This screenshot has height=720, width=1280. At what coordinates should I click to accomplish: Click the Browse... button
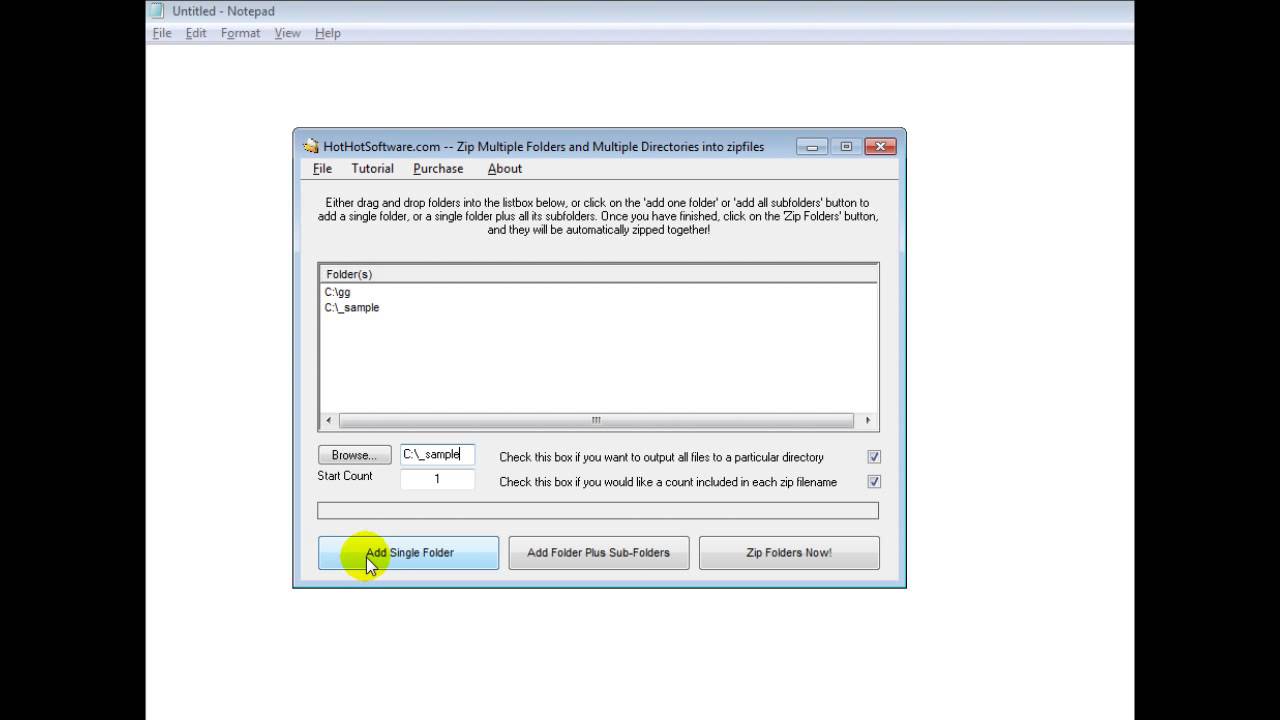pyautogui.click(x=355, y=455)
